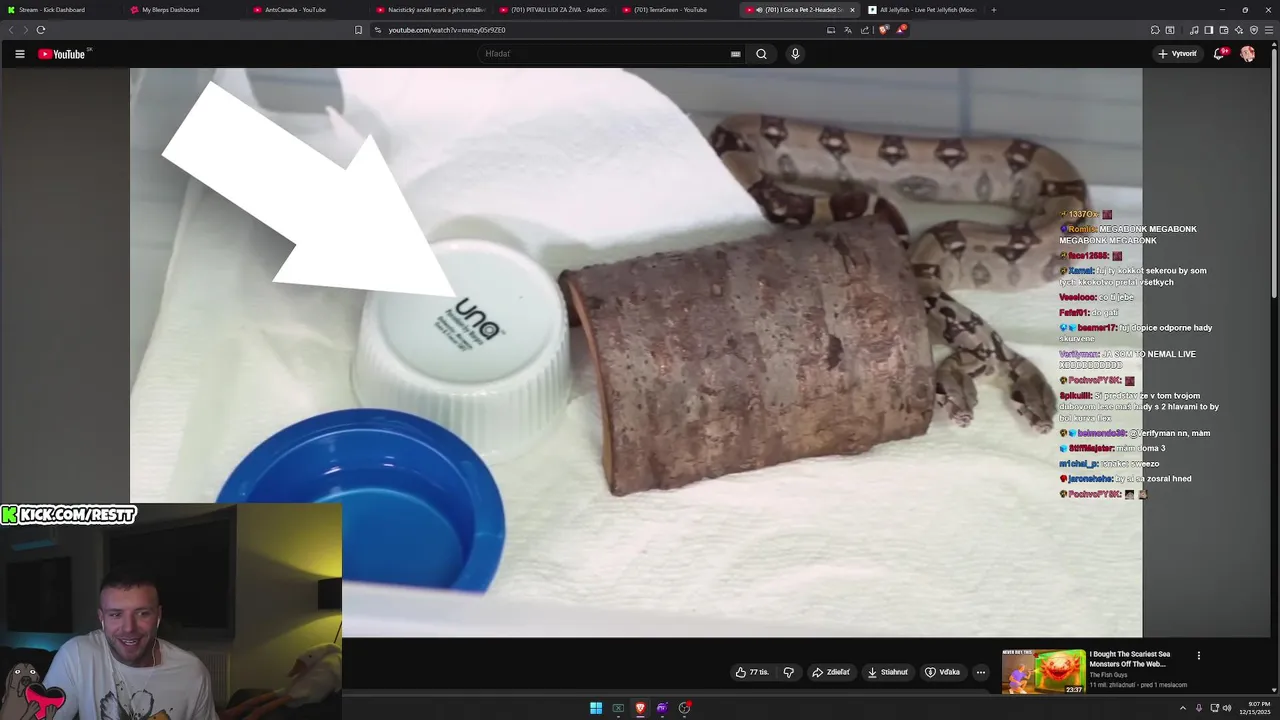Open a new tab with plus button

pyautogui.click(x=993, y=10)
